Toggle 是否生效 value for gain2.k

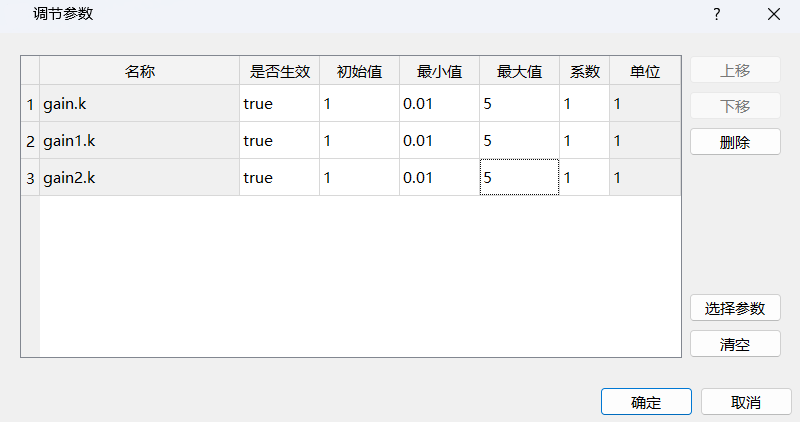tap(279, 178)
